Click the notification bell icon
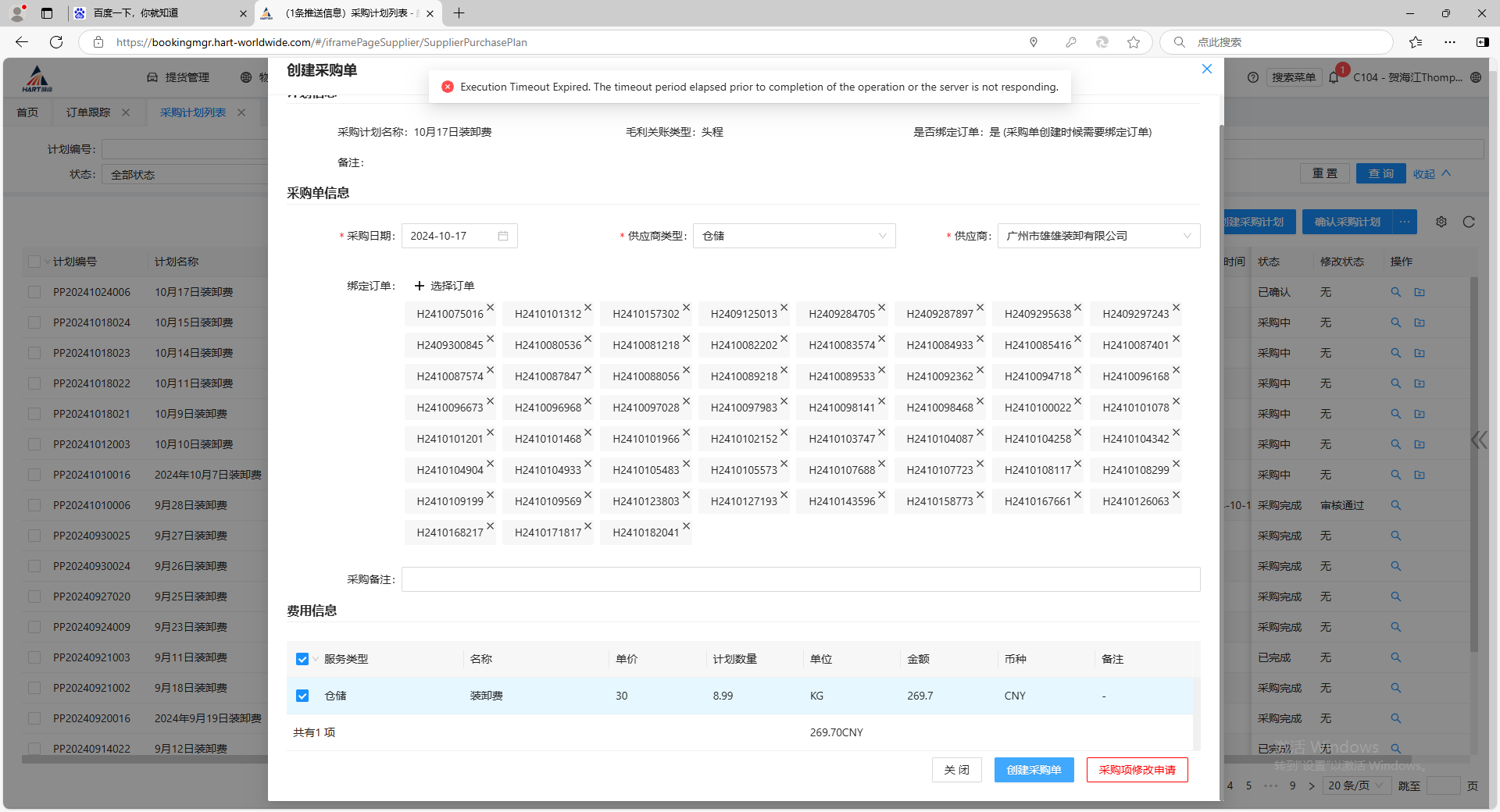1500x812 pixels. click(x=1334, y=77)
